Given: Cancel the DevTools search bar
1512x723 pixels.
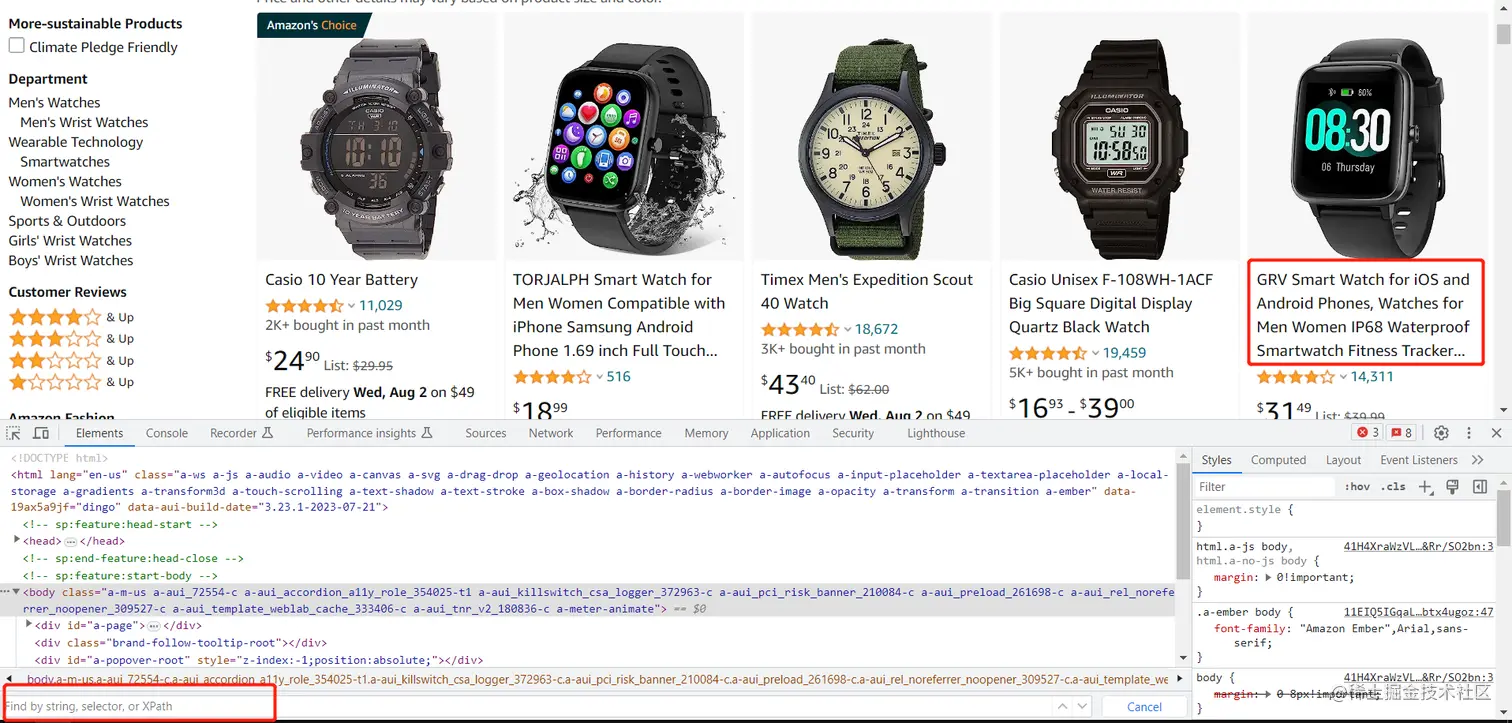Looking at the screenshot, I should [1144, 706].
